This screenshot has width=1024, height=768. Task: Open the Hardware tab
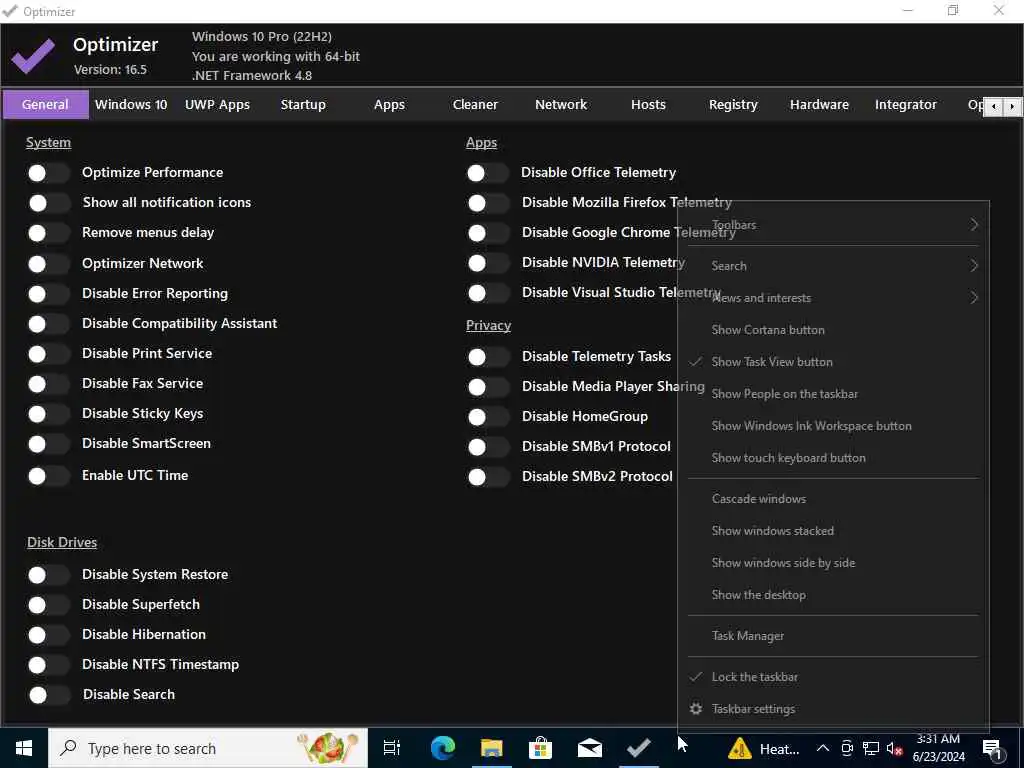point(820,104)
